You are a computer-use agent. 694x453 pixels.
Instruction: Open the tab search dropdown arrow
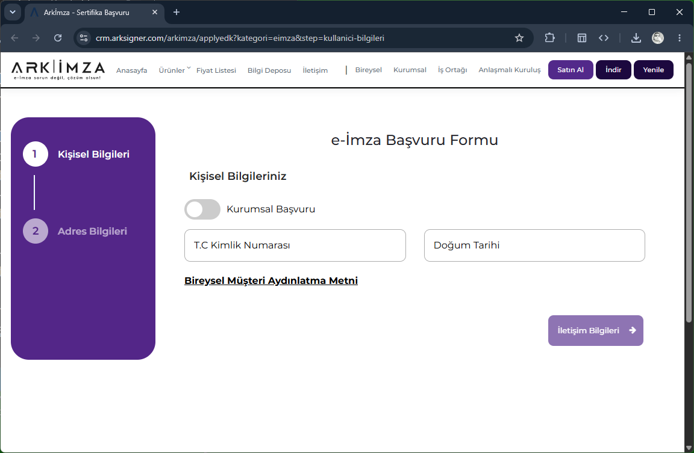(12, 12)
